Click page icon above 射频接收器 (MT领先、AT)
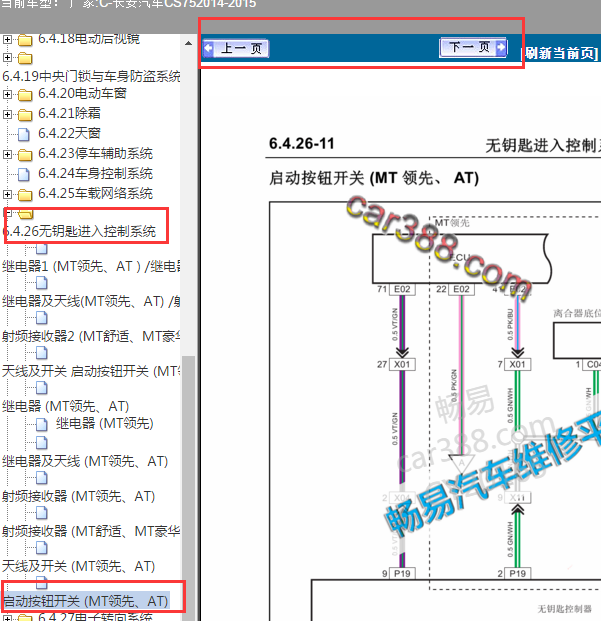This screenshot has height=621, width=601. [42, 478]
